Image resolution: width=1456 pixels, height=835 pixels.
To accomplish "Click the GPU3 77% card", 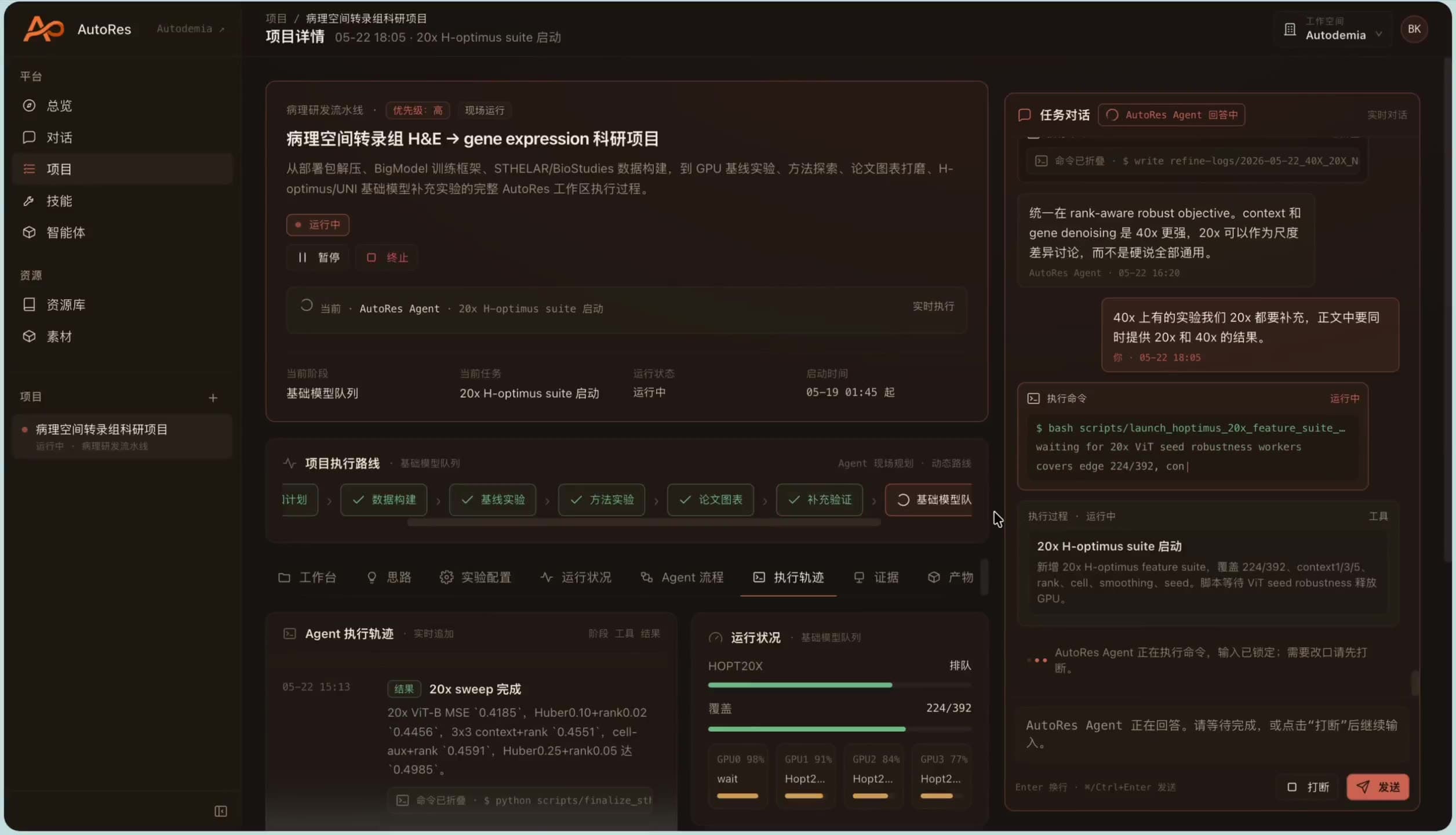I will click(x=941, y=776).
